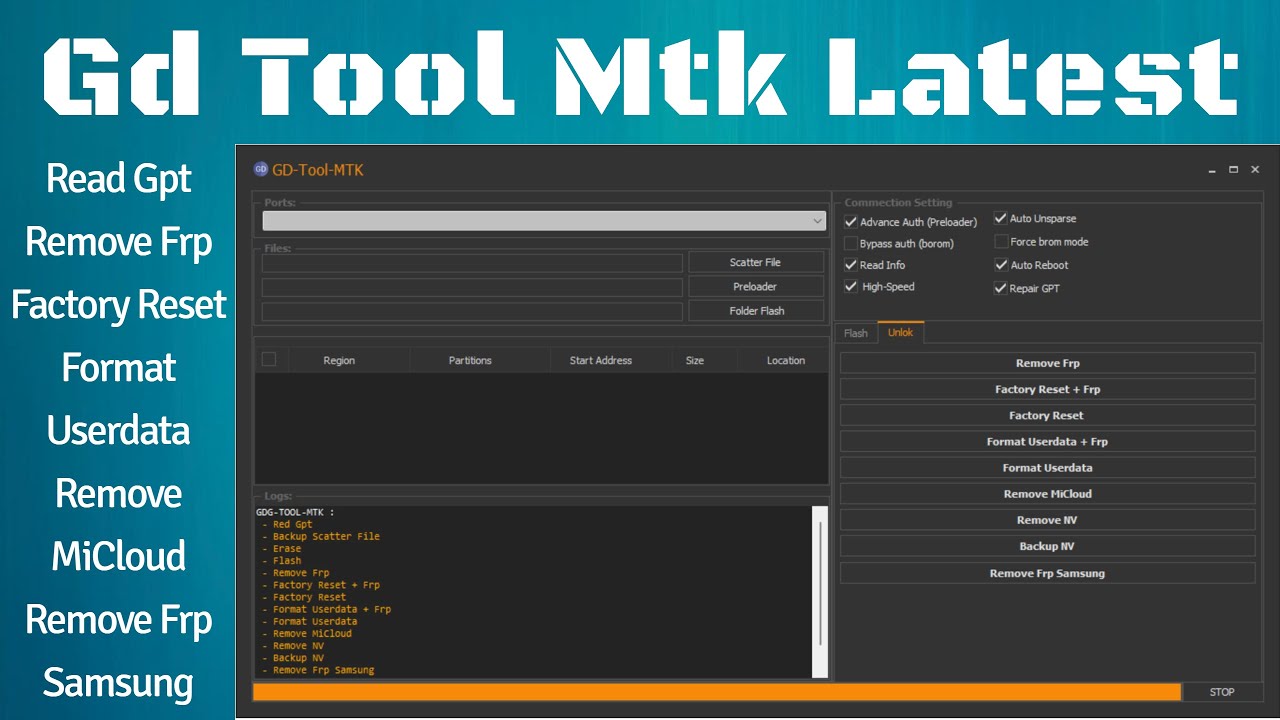Click the 'GDG-TOOL-MTK :' log header
The image size is (1280, 720).
click(x=295, y=512)
